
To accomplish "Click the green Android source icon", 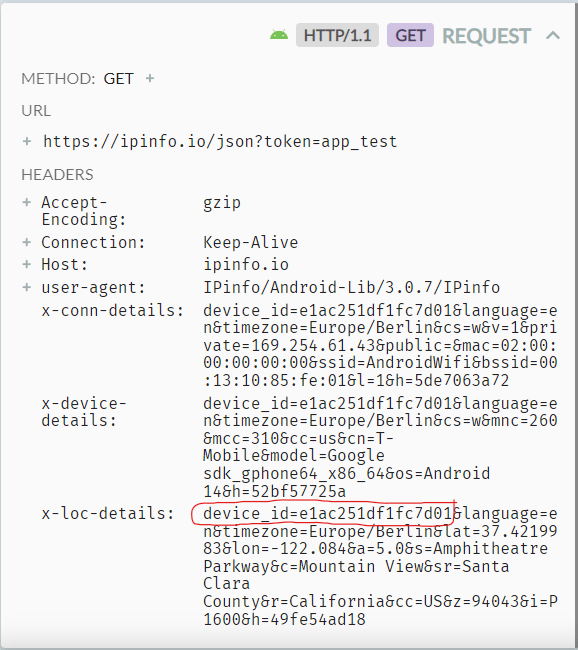I will [279, 35].
